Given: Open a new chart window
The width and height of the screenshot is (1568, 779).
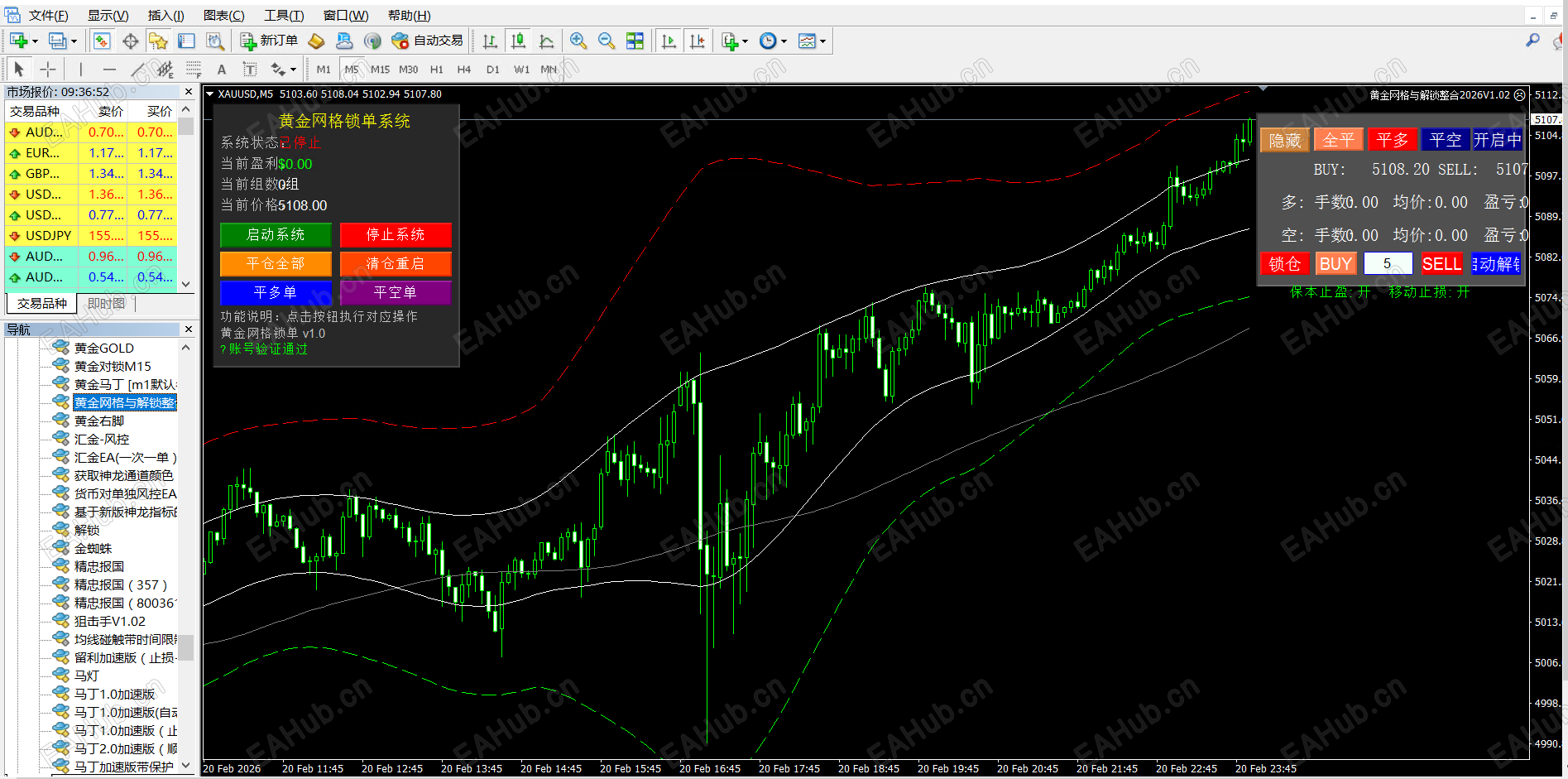Looking at the screenshot, I should click(x=18, y=41).
